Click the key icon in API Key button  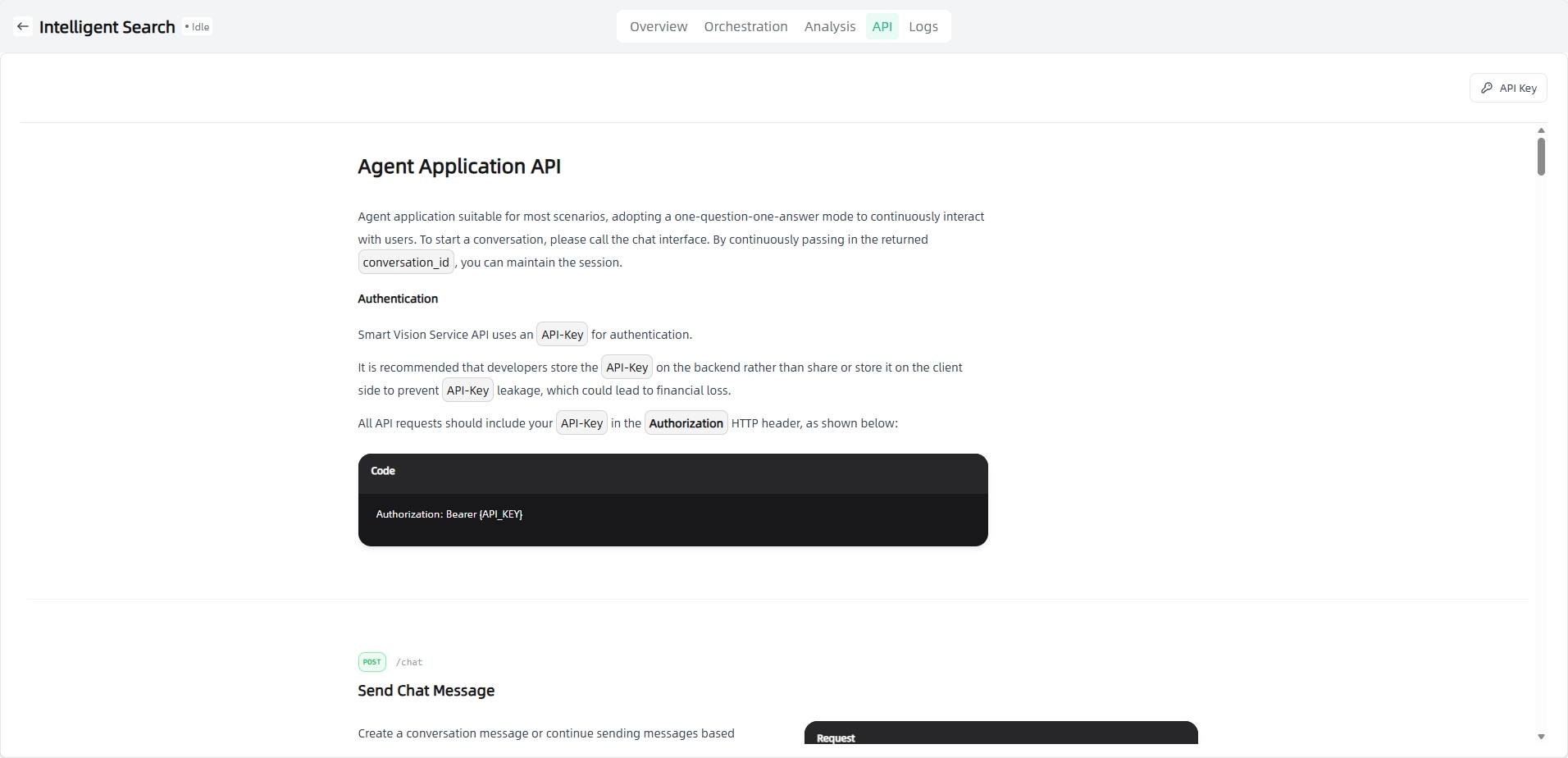coord(1487,88)
